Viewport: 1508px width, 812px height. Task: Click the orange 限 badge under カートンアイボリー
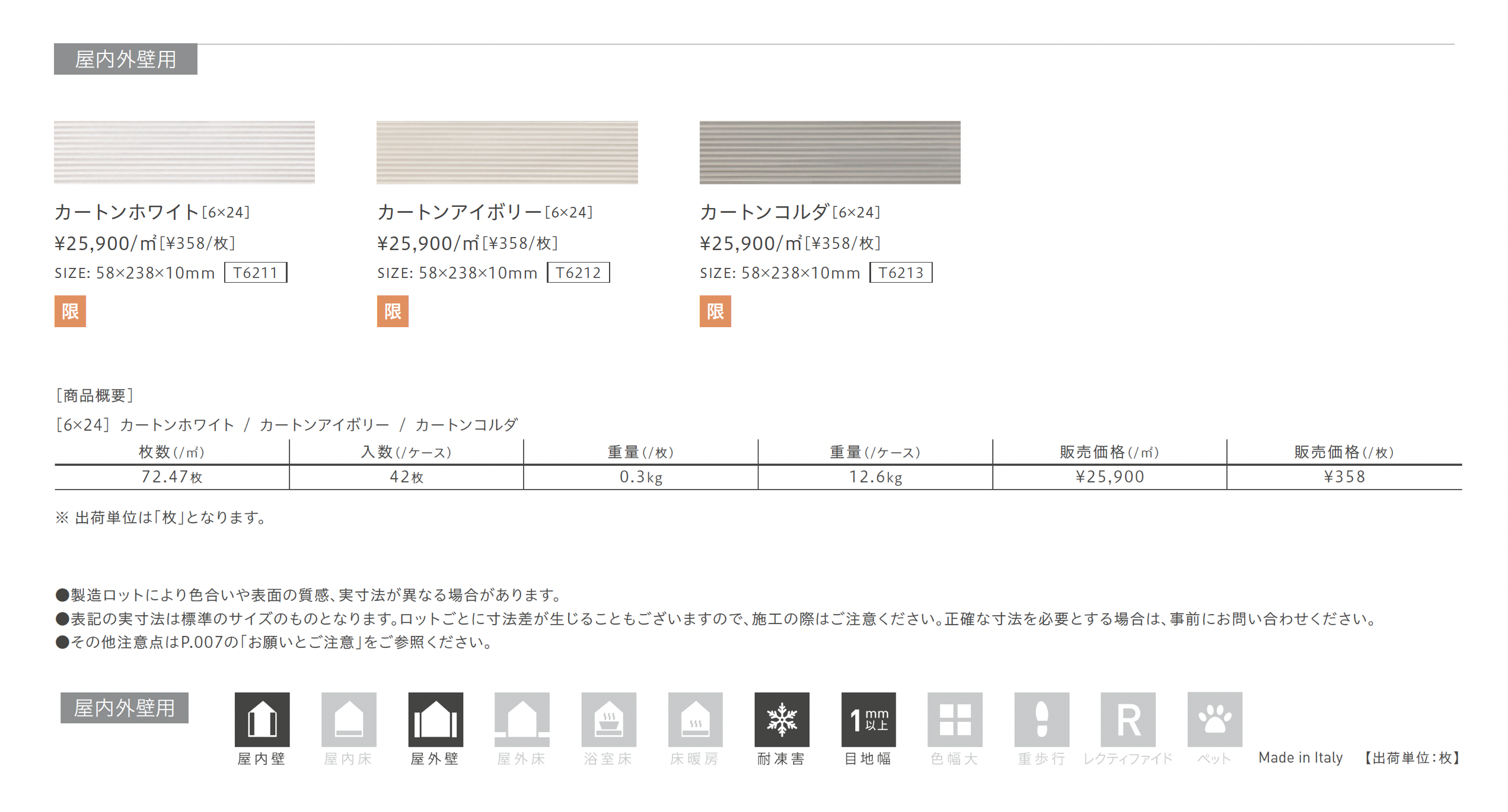[x=393, y=311]
